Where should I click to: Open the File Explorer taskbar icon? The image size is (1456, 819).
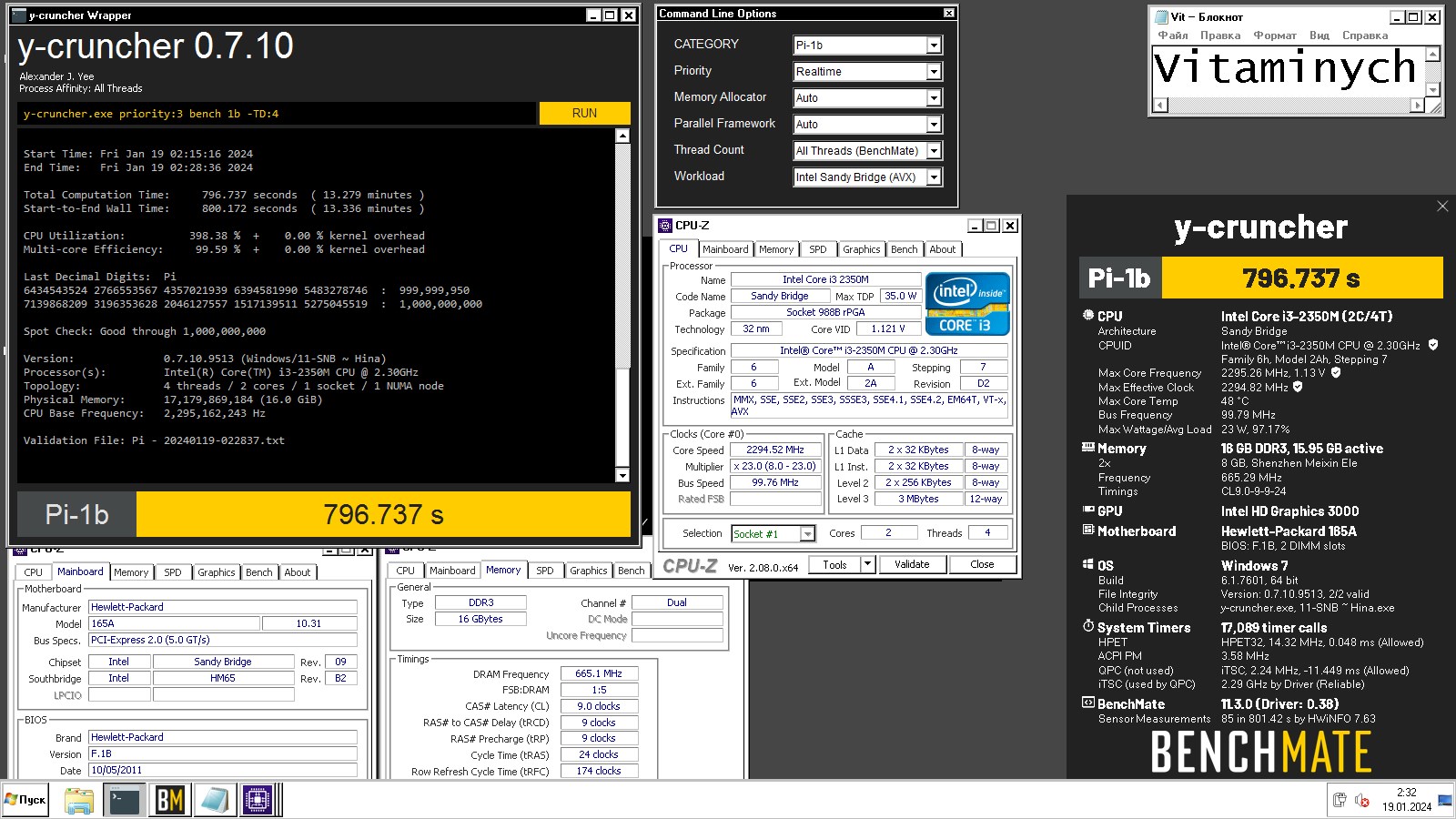[x=79, y=800]
